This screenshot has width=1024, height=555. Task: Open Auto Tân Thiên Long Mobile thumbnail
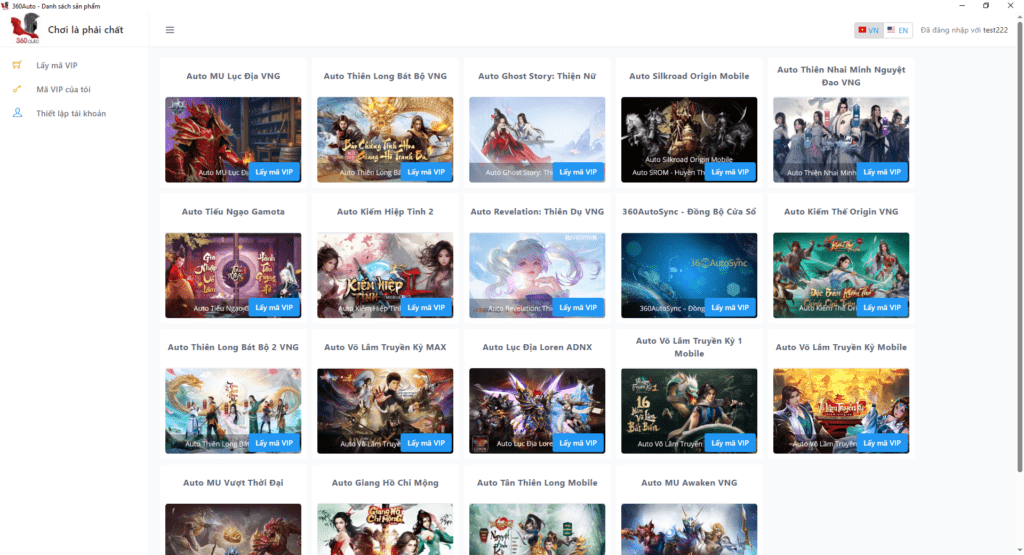(537, 530)
